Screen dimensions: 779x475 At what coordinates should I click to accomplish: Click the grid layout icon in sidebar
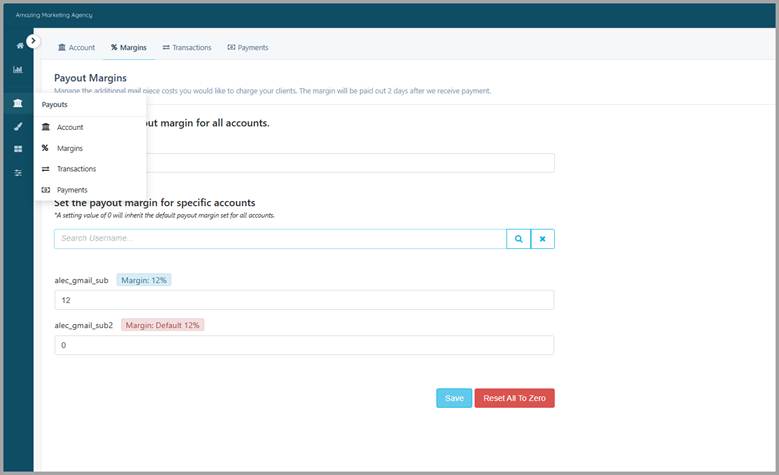pyautogui.click(x=18, y=149)
